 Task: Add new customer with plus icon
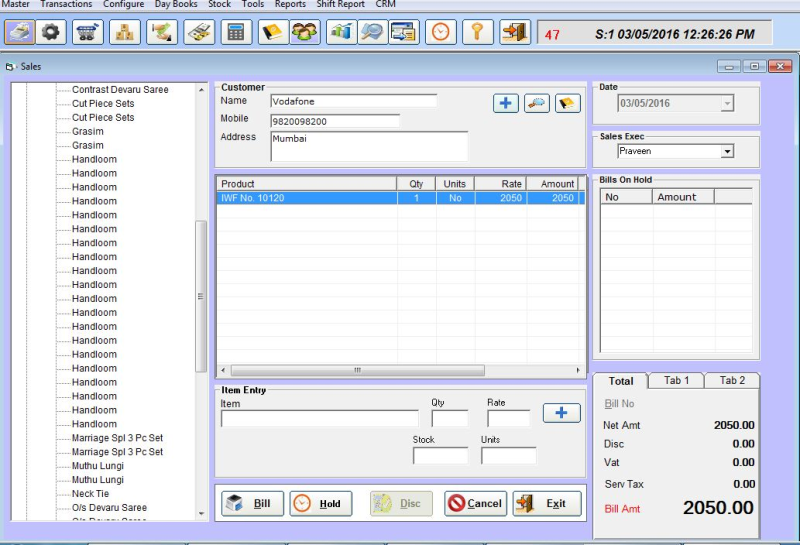tap(506, 103)
